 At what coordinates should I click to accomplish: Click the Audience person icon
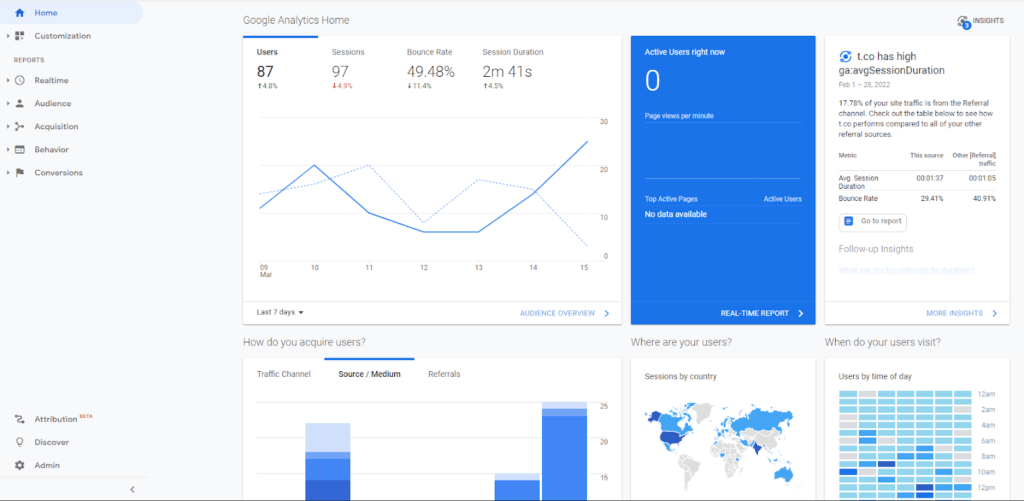pyautogui.click(x=20, y=103)
